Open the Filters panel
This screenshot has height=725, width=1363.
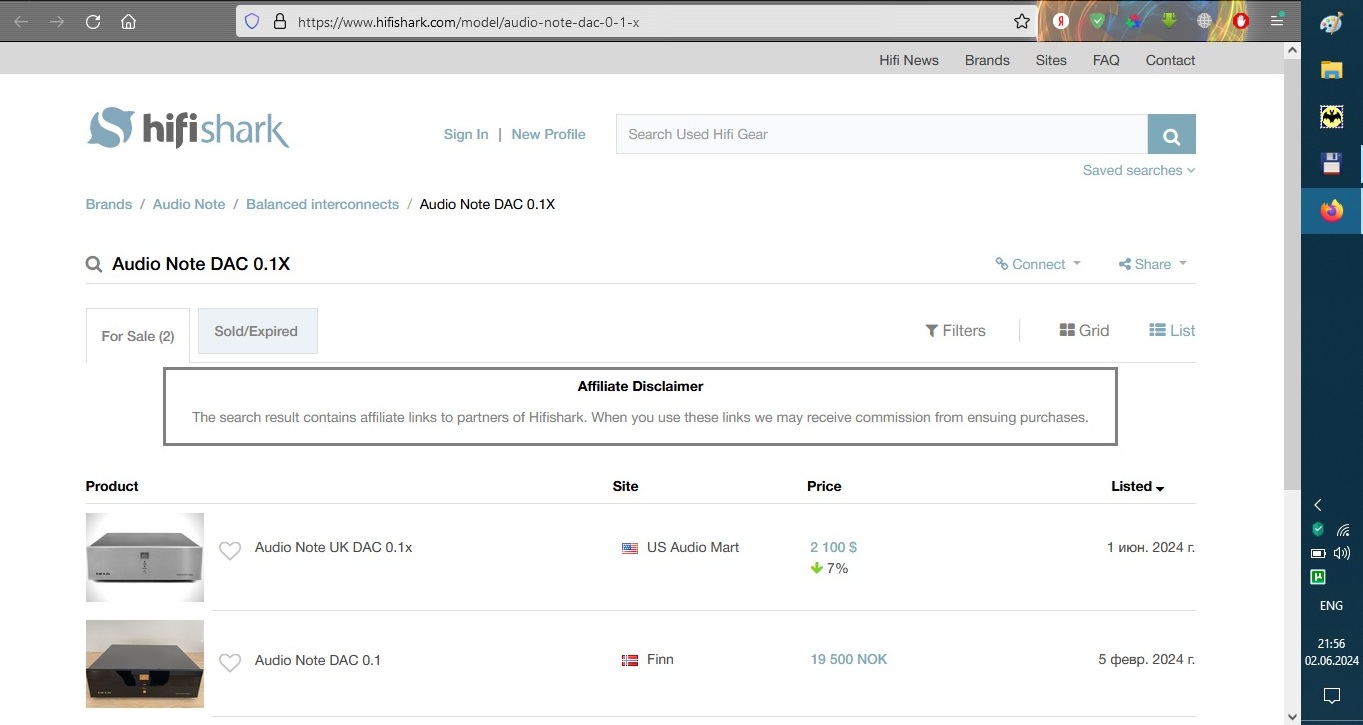[x=956, y=330]
